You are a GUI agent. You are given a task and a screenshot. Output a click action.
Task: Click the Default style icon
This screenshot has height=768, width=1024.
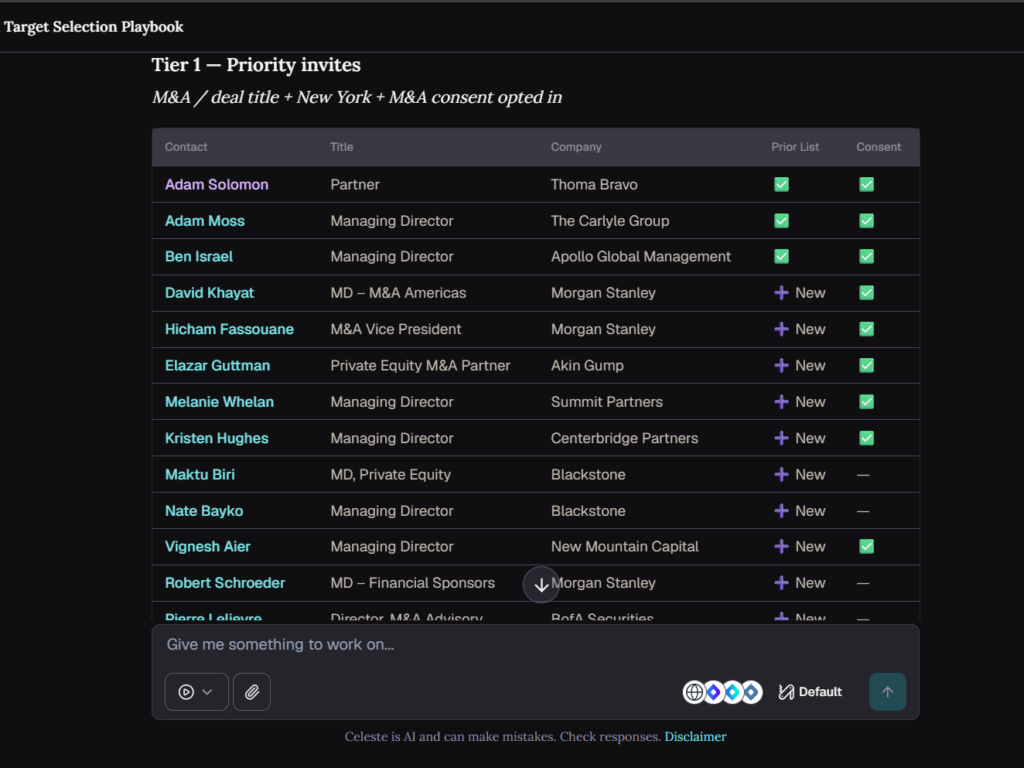[x=786, y=692]
